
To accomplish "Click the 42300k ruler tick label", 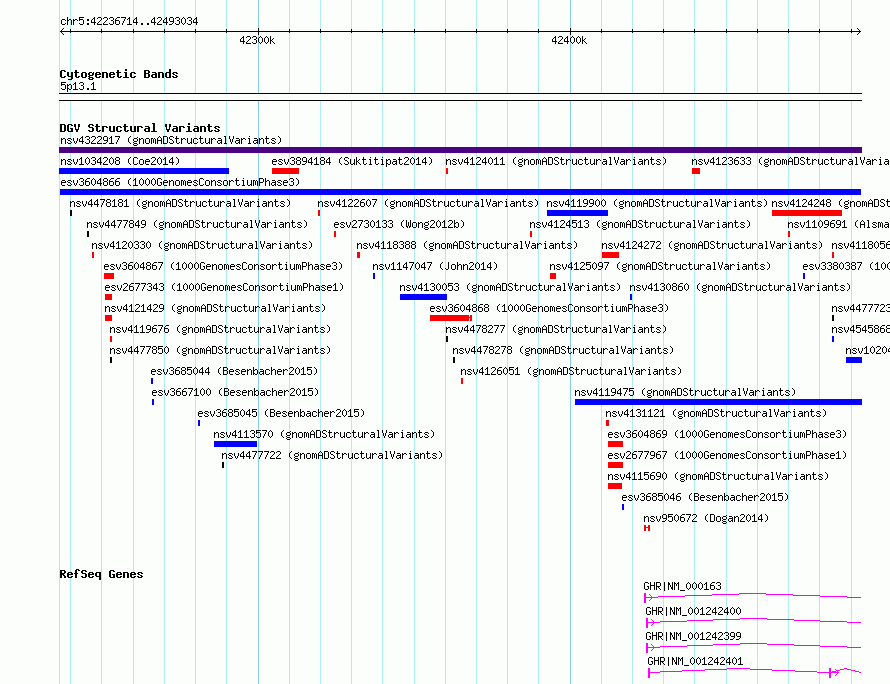I will click(x=257, y=40).
